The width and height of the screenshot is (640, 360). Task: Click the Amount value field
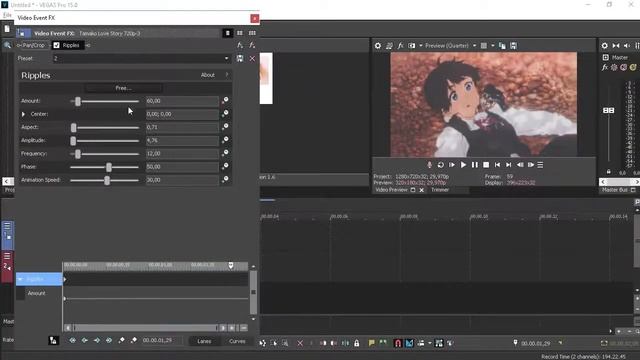point(182,101)
